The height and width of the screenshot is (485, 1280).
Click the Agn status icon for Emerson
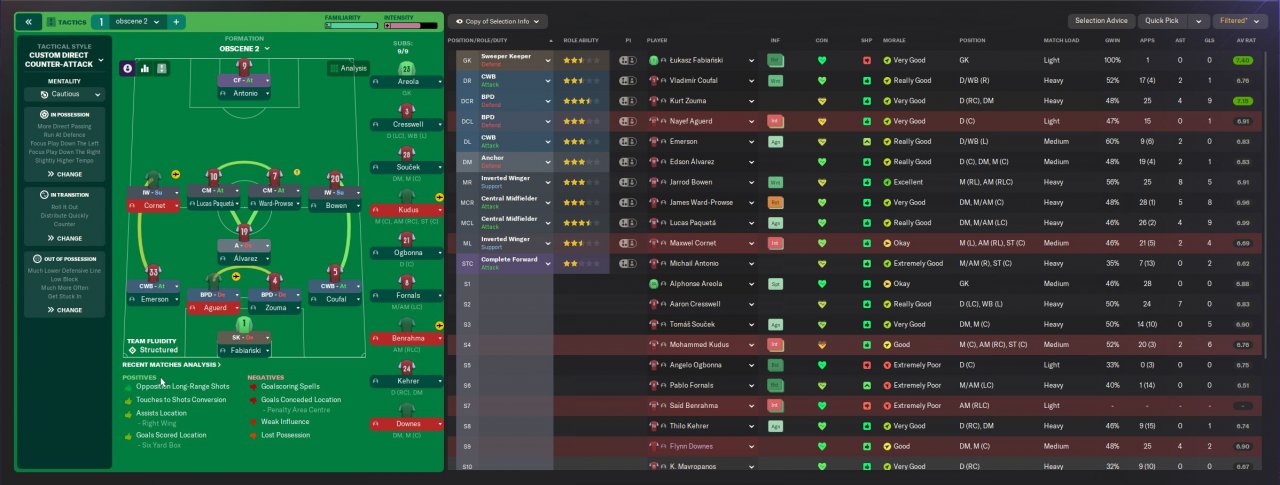tap(774, 141)
